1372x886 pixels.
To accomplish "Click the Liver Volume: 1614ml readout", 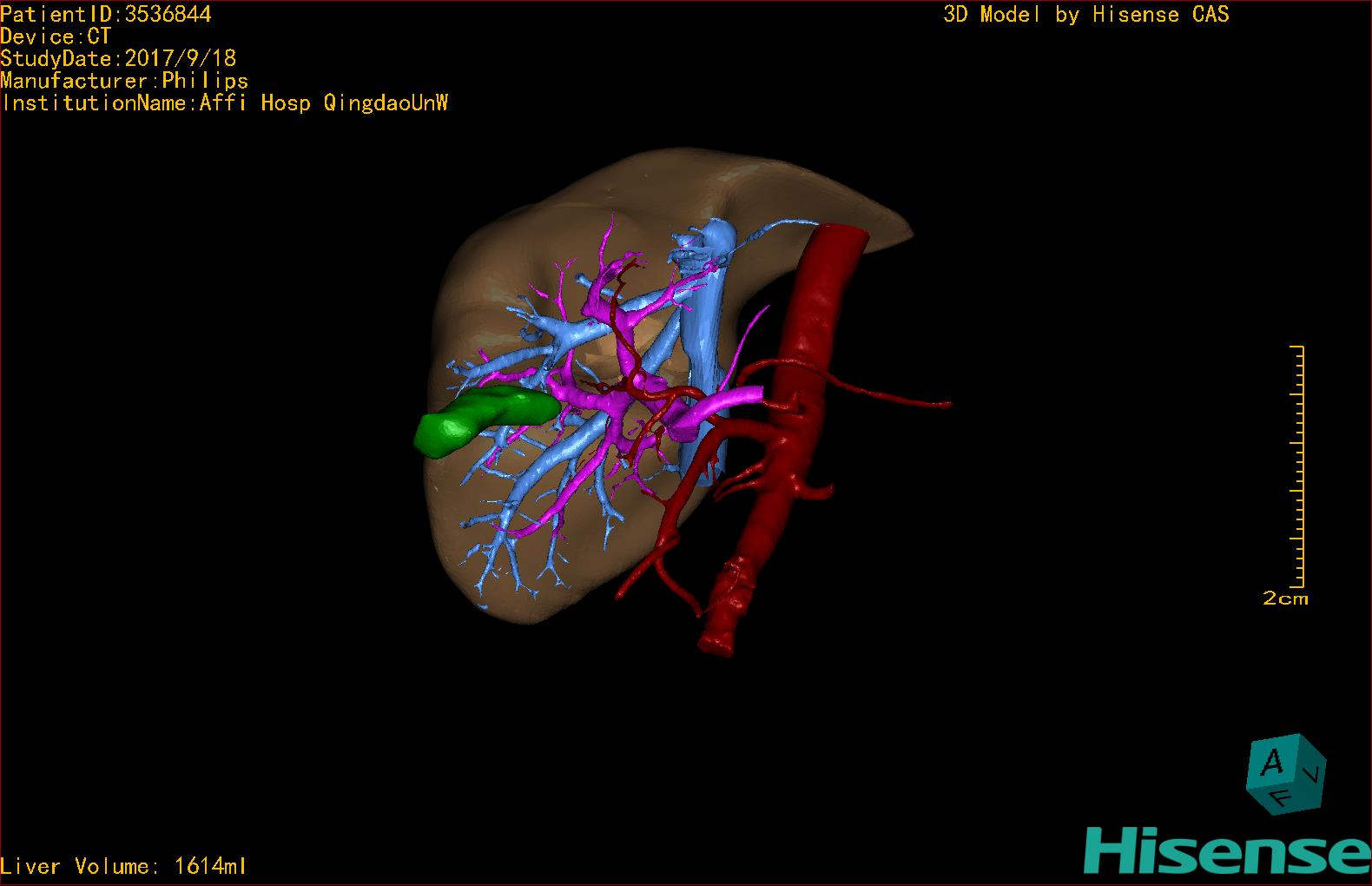I will pos(123,866).
